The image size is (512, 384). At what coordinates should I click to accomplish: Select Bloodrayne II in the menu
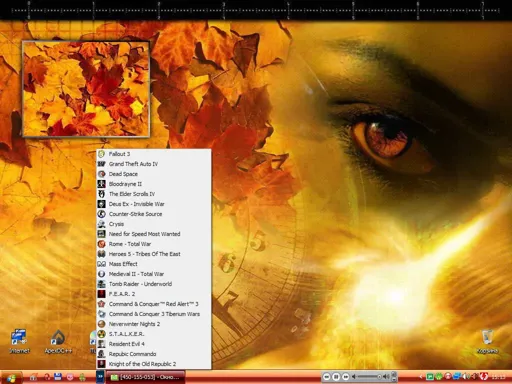(154, 184)
